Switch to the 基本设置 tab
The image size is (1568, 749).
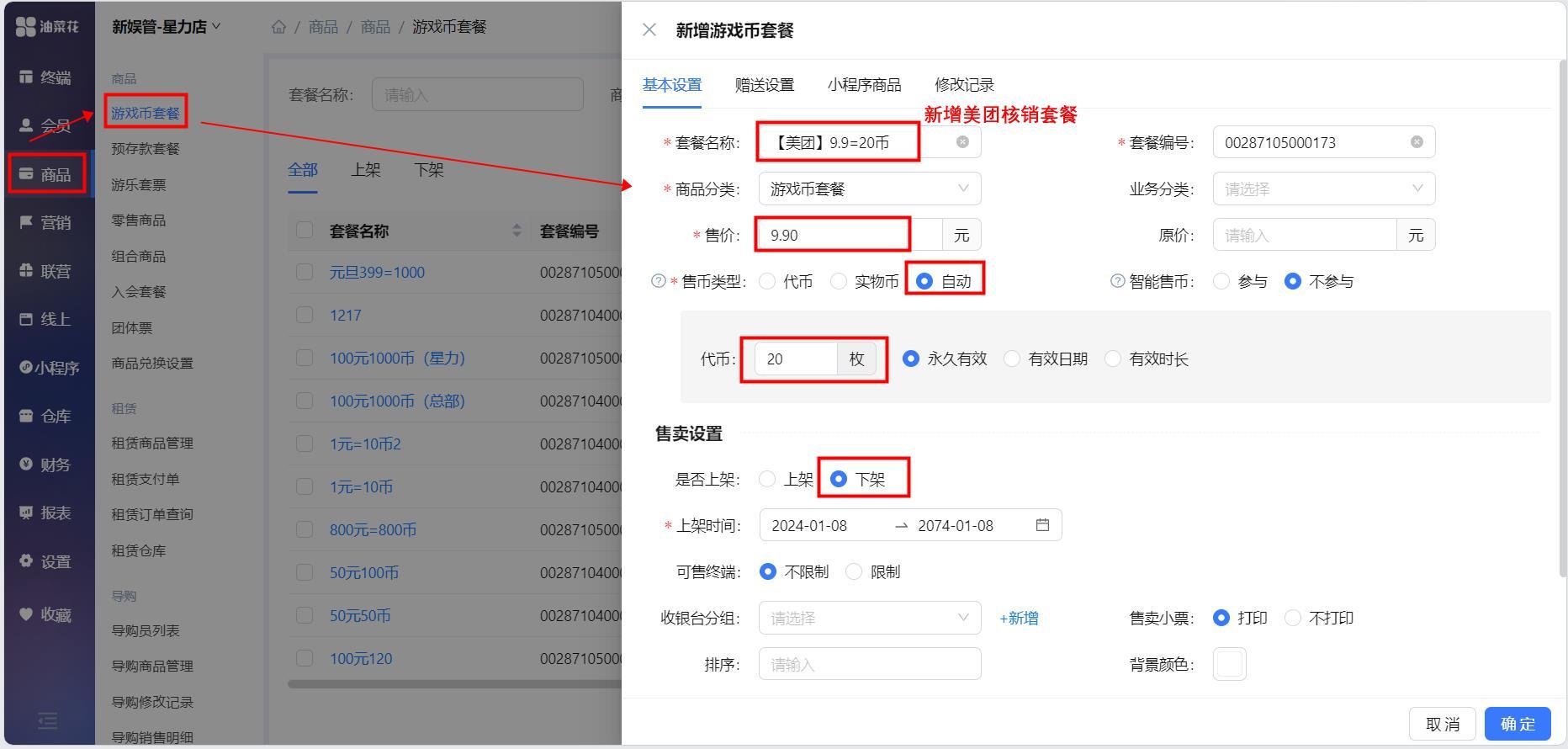671,85
